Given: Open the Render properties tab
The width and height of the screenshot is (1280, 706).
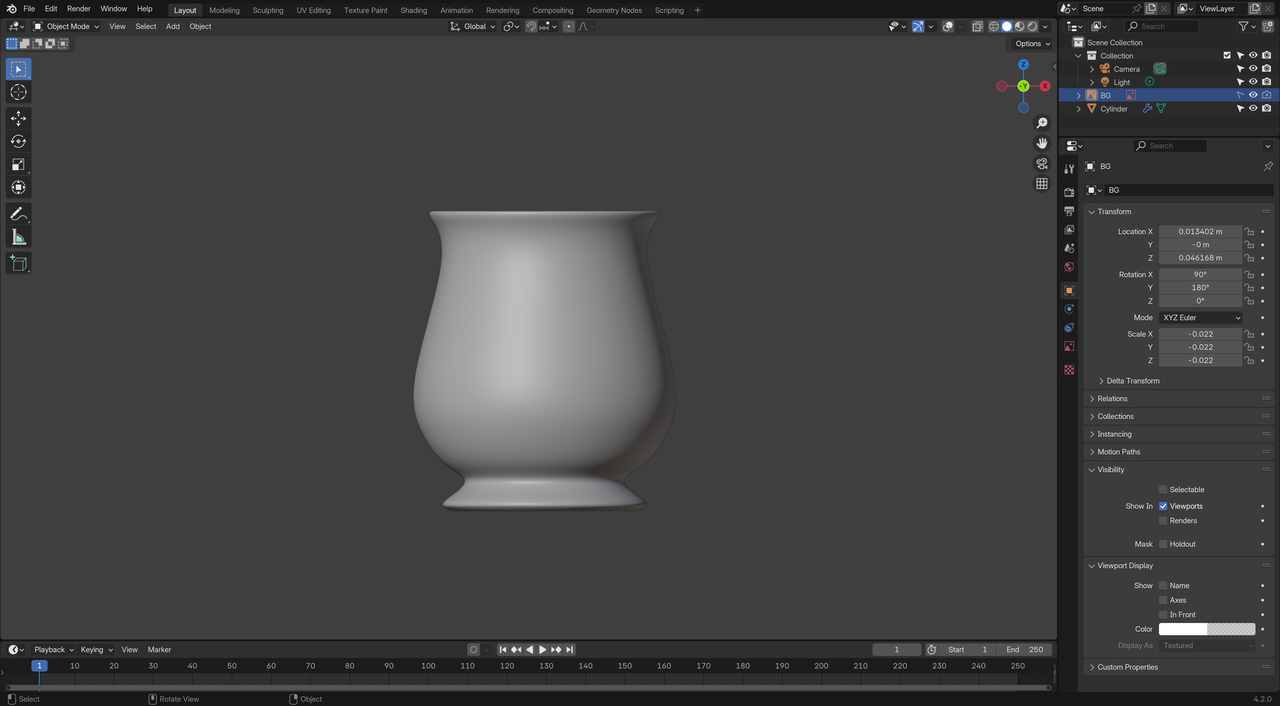Looking at the screenshot, I should pyautogui.click(x=1069, y=192).
